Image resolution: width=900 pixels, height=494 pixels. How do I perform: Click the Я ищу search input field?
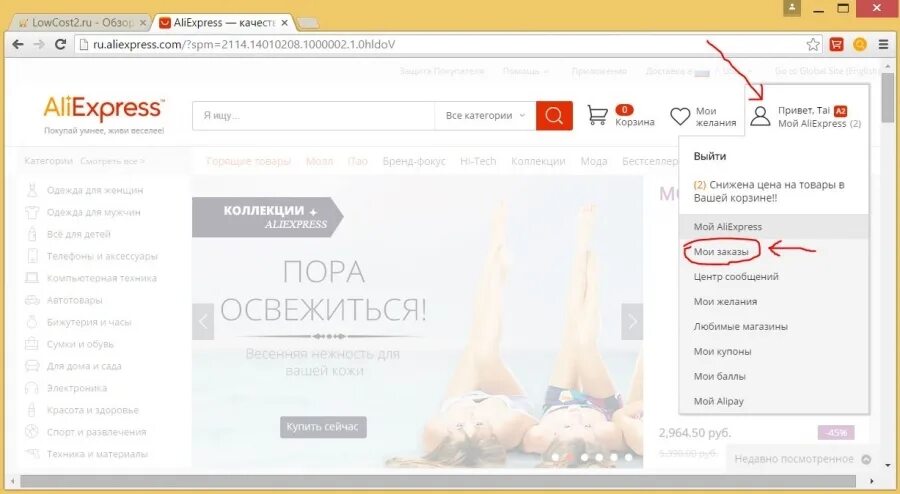[313, 115]
